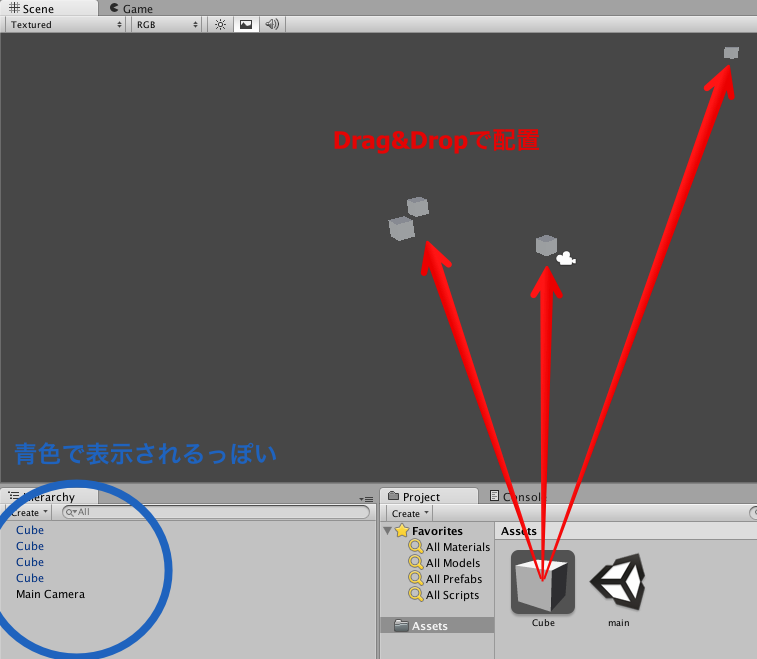This screenshot has height=659, width=757.
Task: Switch to the Project tab
Action: 429,496
